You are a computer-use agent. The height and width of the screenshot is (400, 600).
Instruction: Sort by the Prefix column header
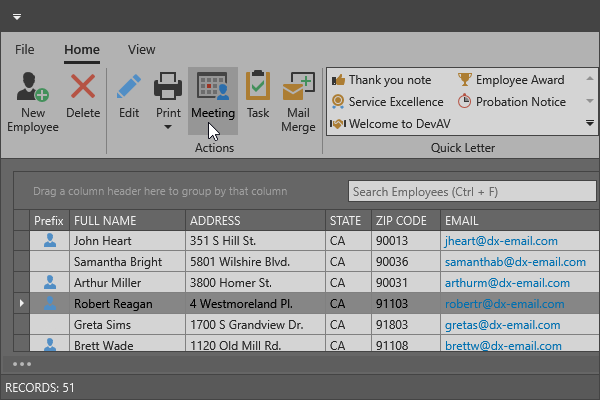[x=50, y=220]
